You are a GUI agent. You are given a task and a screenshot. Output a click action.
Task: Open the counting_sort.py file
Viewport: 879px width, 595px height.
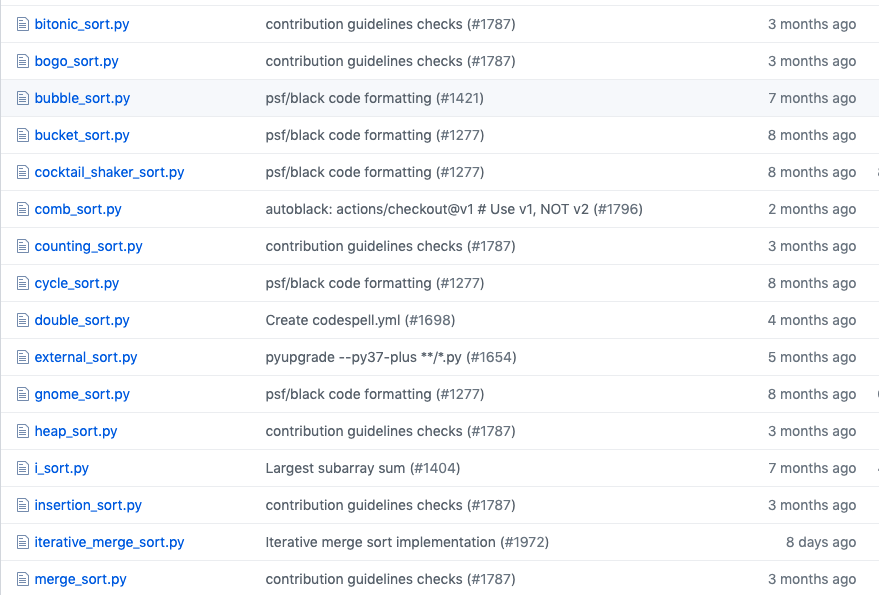tap(89, 246)
